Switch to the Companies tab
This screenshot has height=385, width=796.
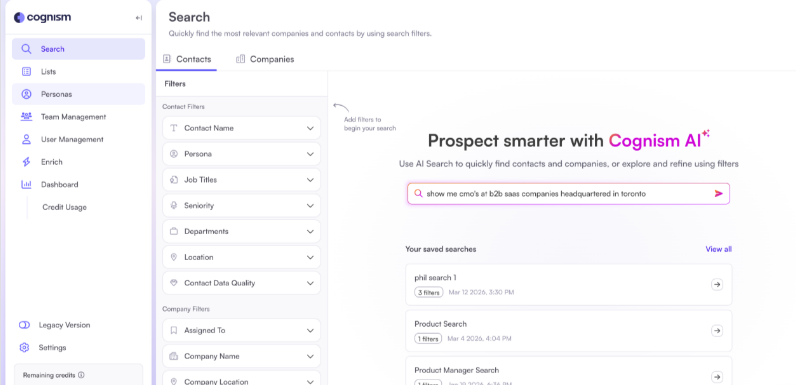point(265,59)
